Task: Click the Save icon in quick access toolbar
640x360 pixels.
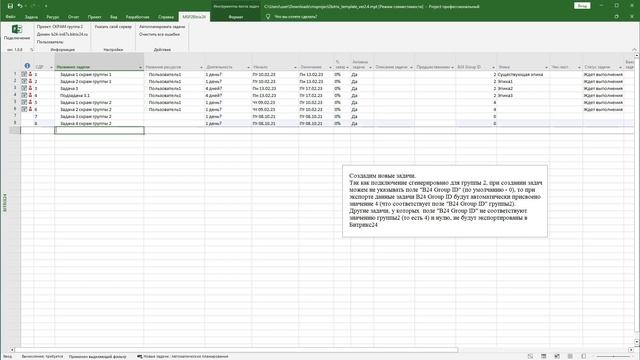Action: click(x=10, y=6)
